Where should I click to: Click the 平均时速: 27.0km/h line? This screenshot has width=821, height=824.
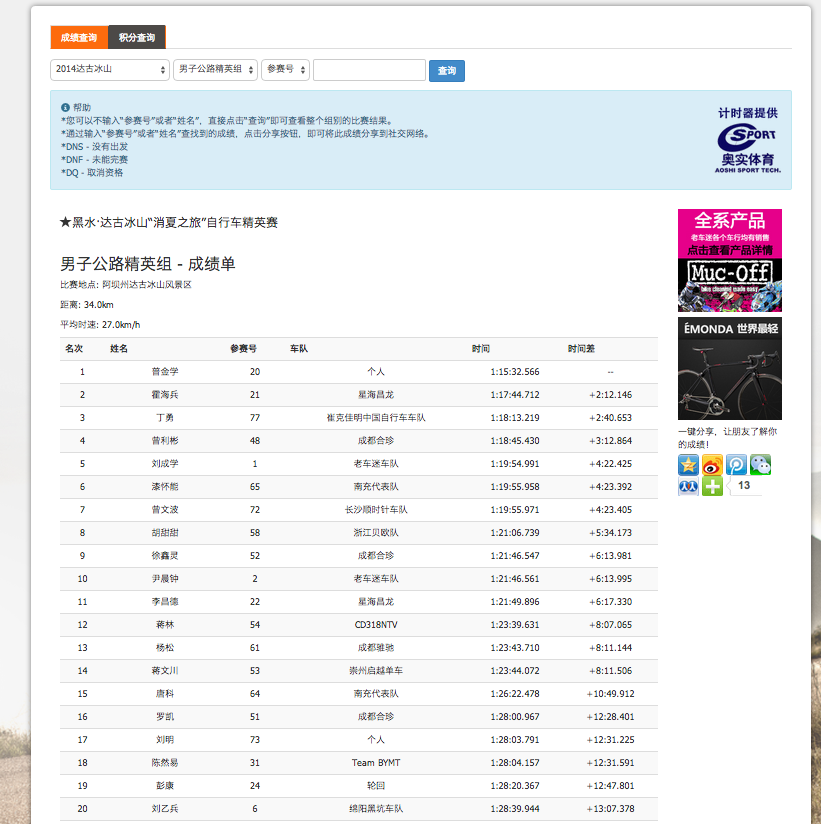[x=100, y=325]
